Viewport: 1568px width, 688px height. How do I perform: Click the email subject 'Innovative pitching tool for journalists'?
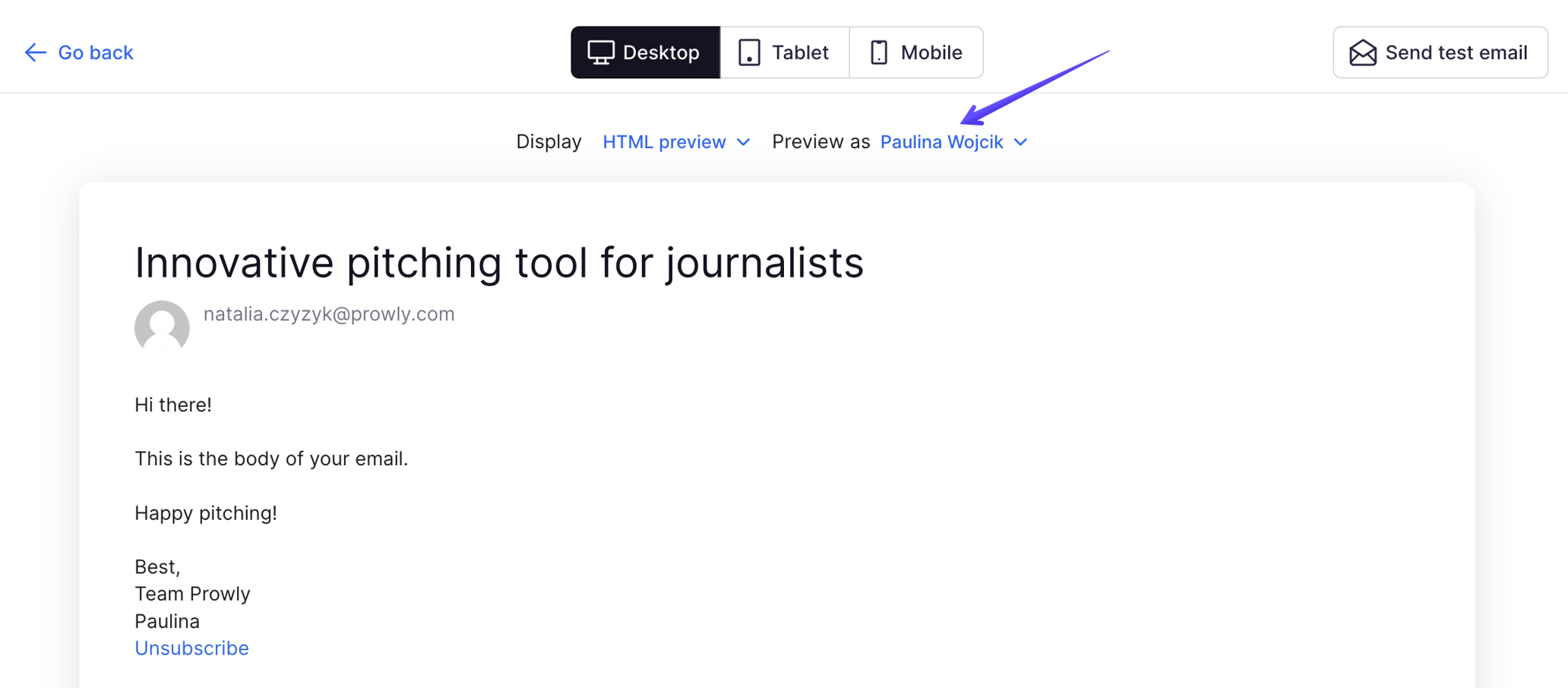[499, 263]
